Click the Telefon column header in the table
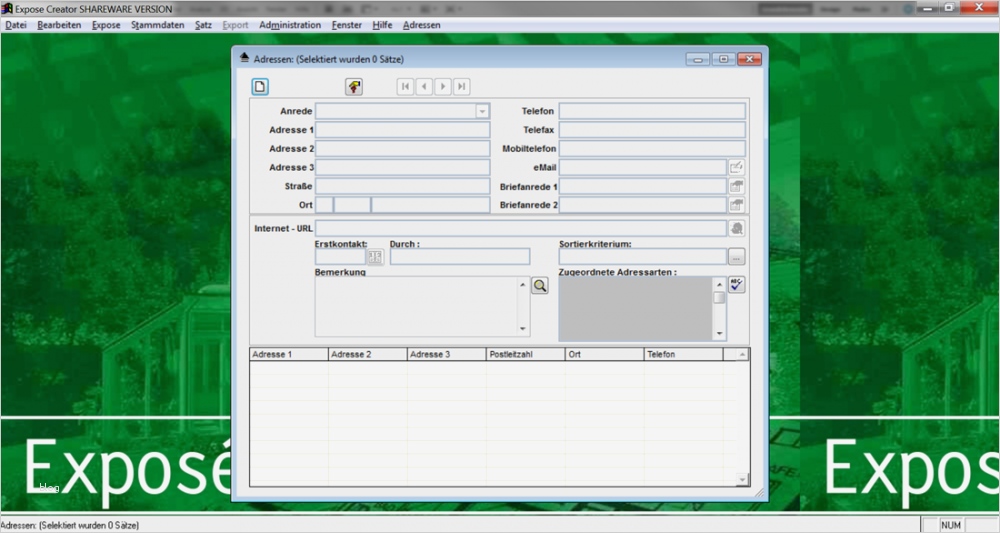Image resolution: width=1000 pixels, height=533 pixels. [x=684, y=354]
